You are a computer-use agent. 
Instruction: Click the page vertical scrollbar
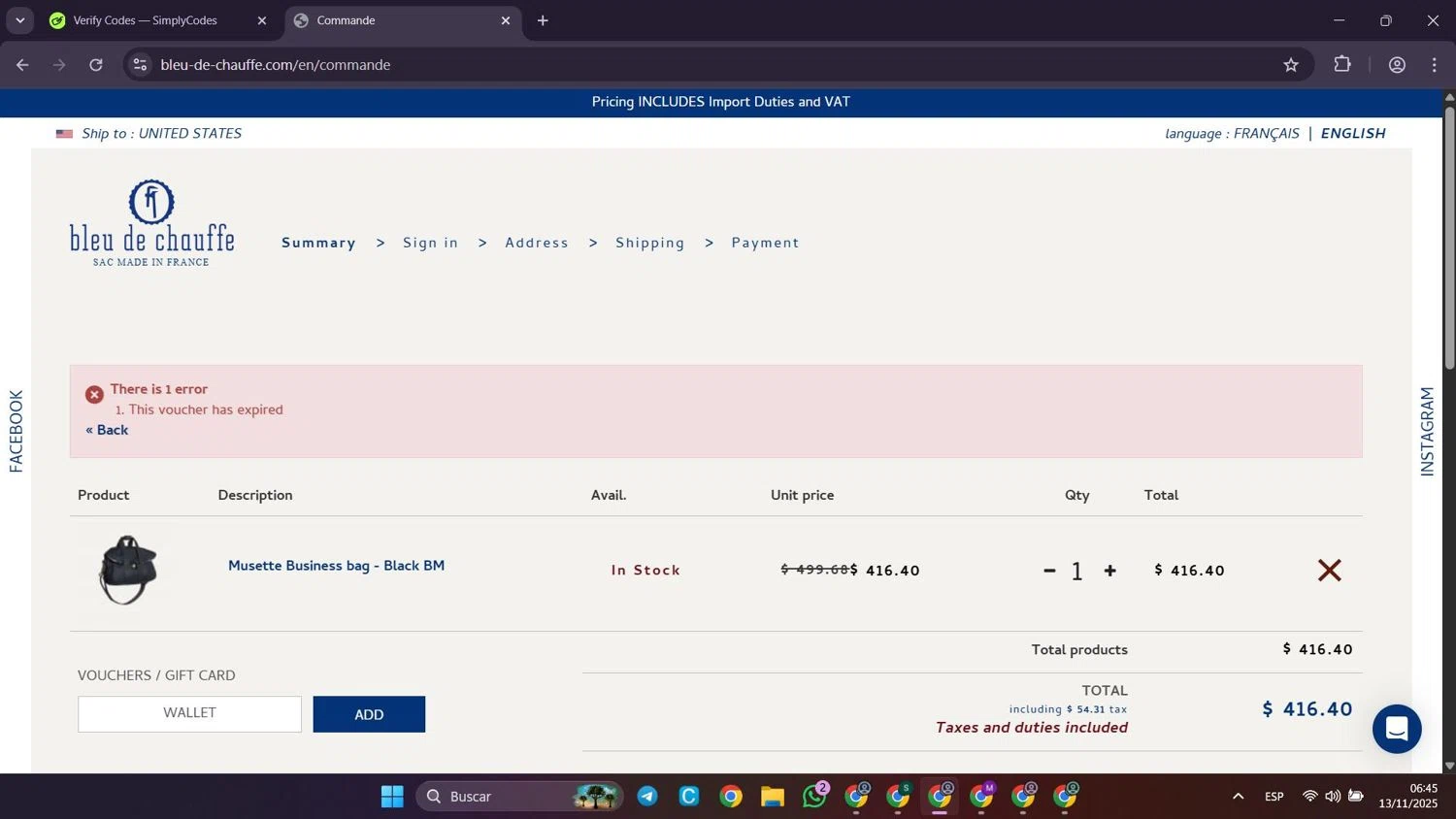1449,238
